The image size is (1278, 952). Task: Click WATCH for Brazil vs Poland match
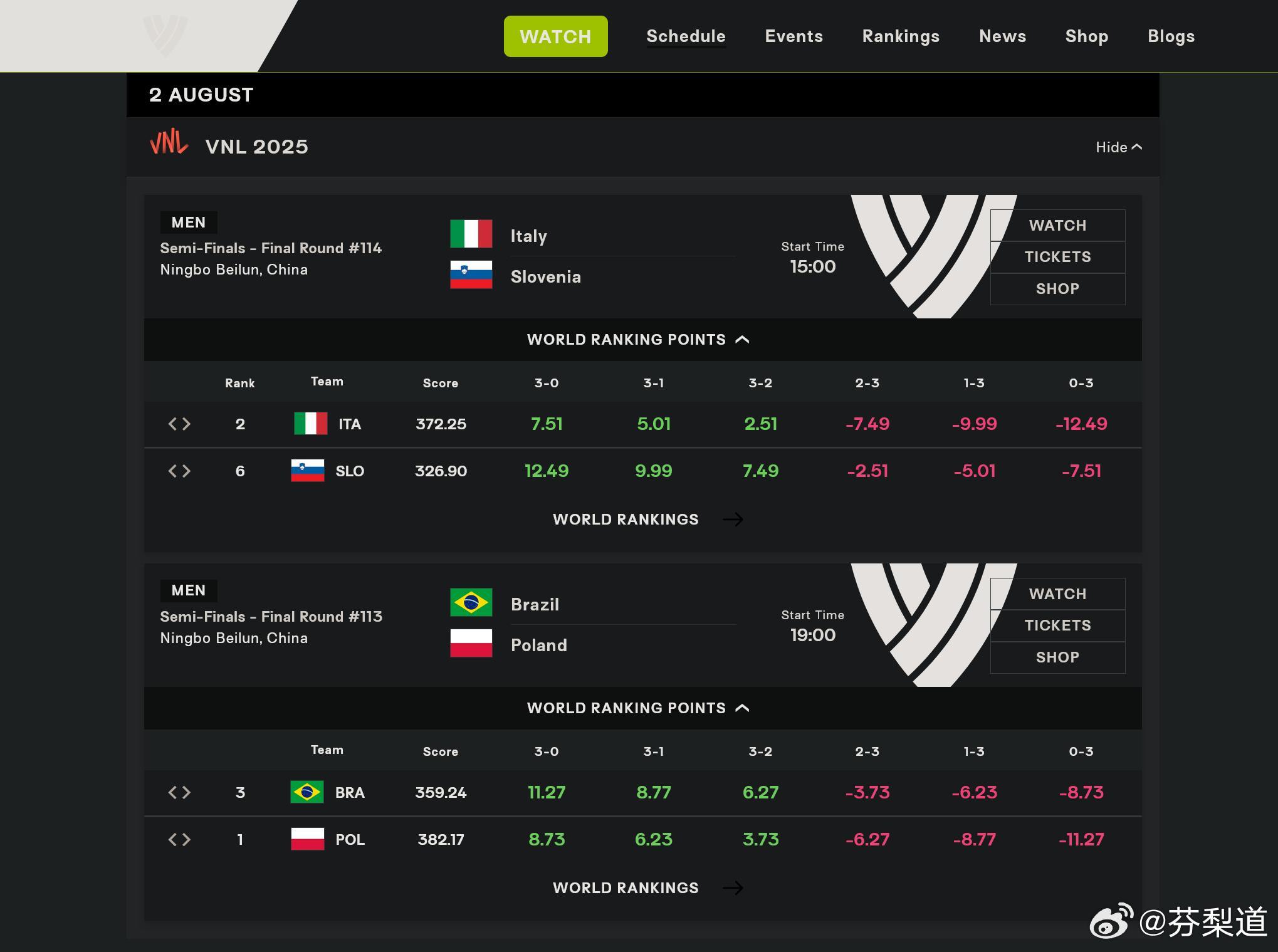point(1057,594)
